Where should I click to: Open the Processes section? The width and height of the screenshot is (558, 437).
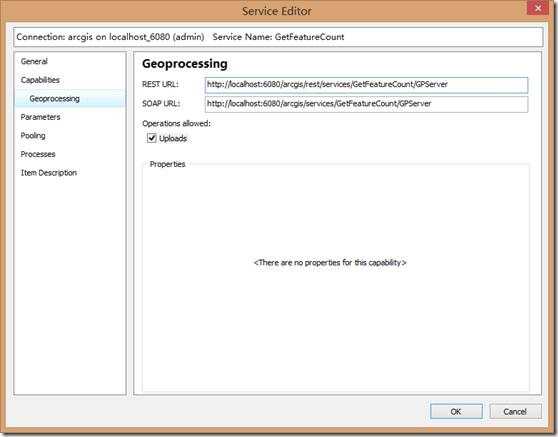tap(38, 154)
